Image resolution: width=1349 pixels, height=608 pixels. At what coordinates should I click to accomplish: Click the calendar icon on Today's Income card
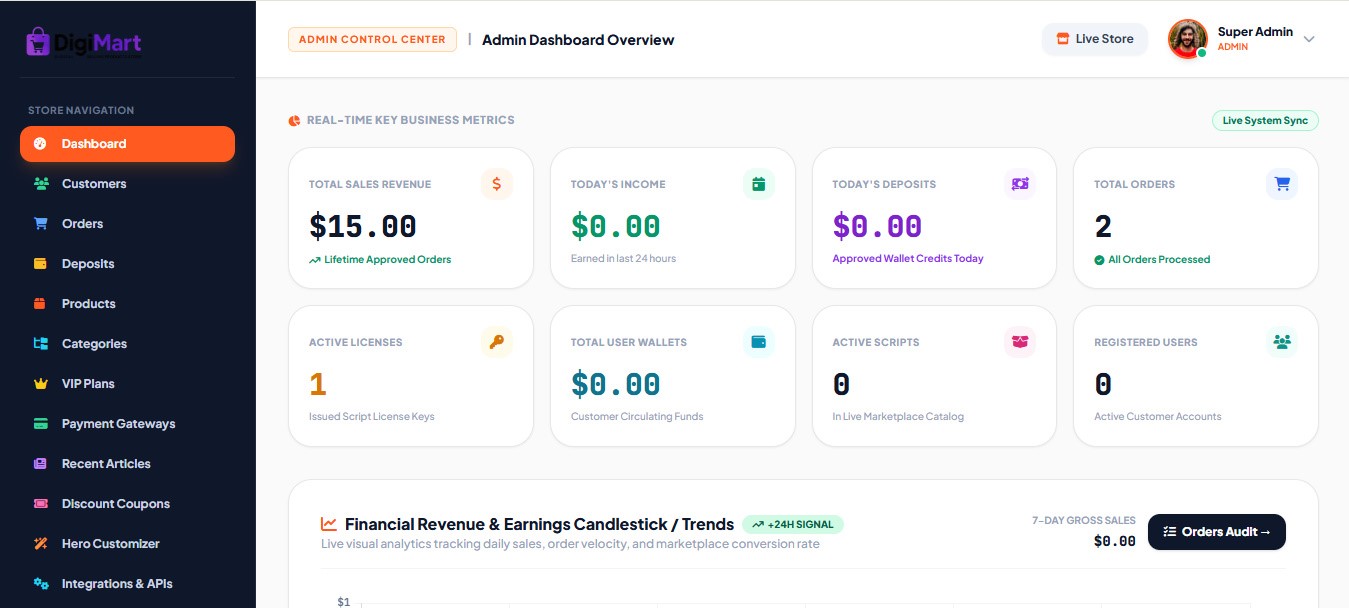[x=759, y=184]
